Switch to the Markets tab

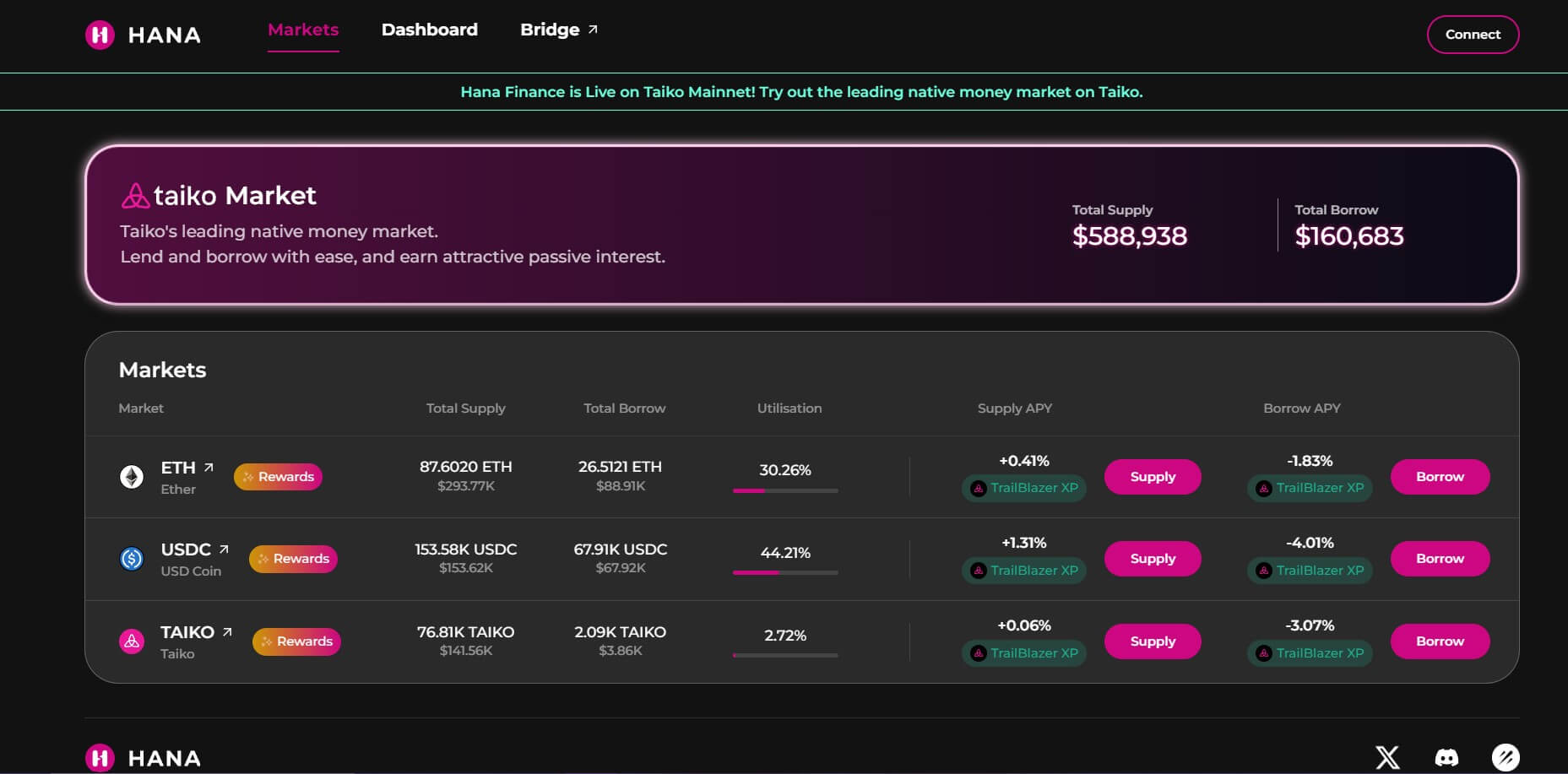(303, 30)
